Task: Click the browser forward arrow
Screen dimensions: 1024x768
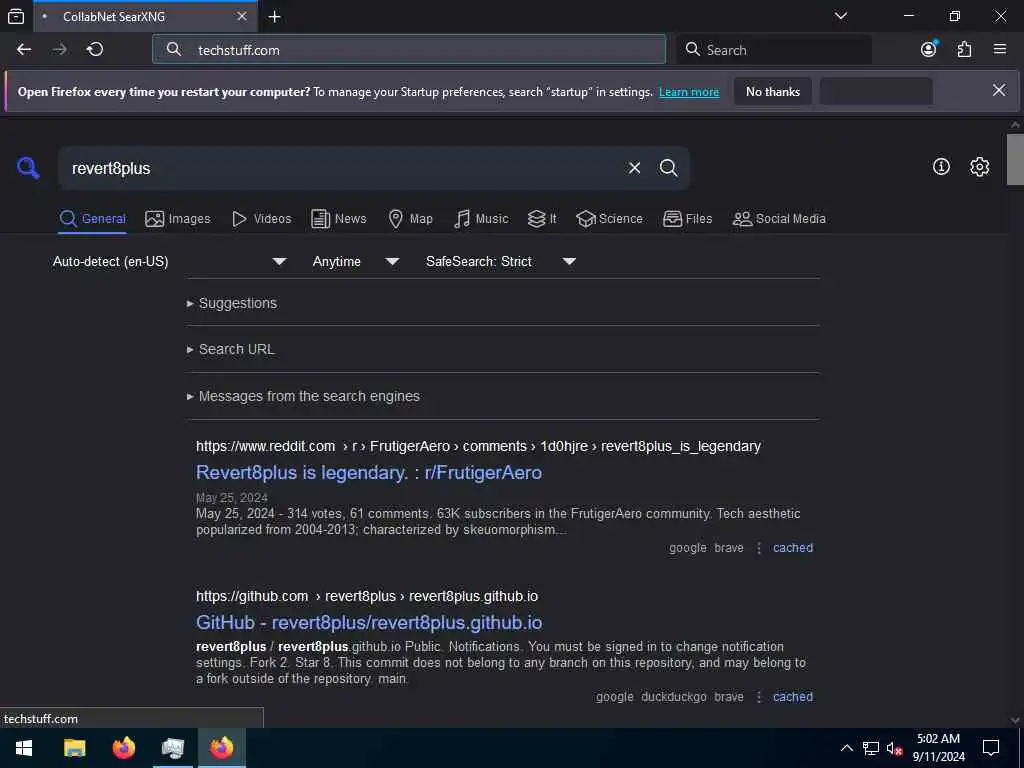Action: pyautogui.click(x=59, y=50)
